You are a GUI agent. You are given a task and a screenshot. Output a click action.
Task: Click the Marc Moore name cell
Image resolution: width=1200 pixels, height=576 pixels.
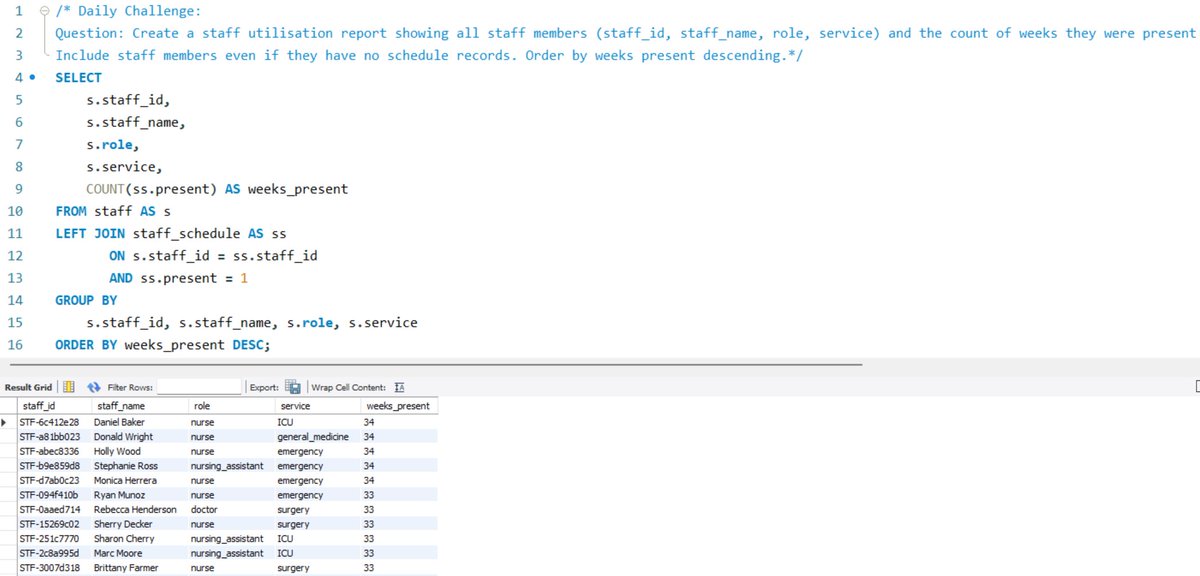tap(139, 553)
